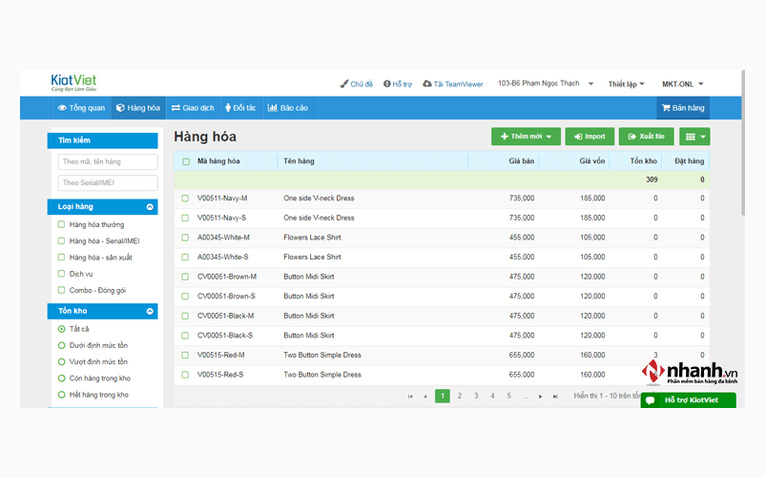Image resolution: width=765 pixels, height=478 pixels.
Task: Click the V00515-Red-M product code
Action: [221, 355]
